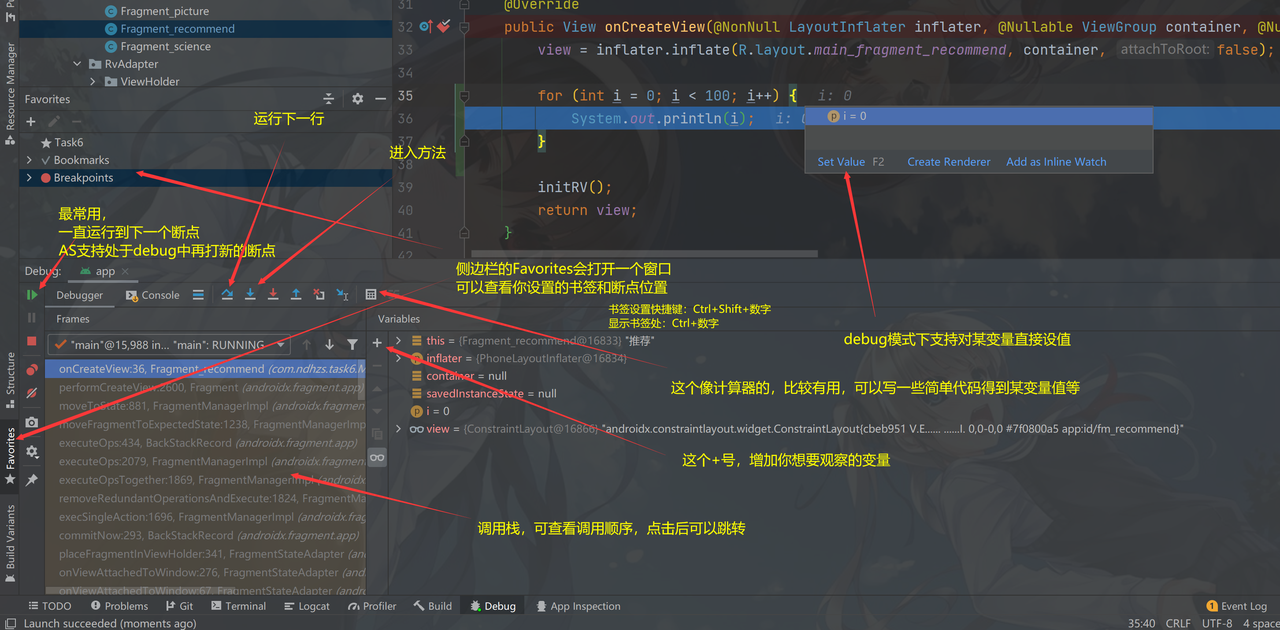The width and height of the screenshot is (1280, 630).
Task: Click the View Breakpoints double-red-dot icon
Action: pos(32,370)
